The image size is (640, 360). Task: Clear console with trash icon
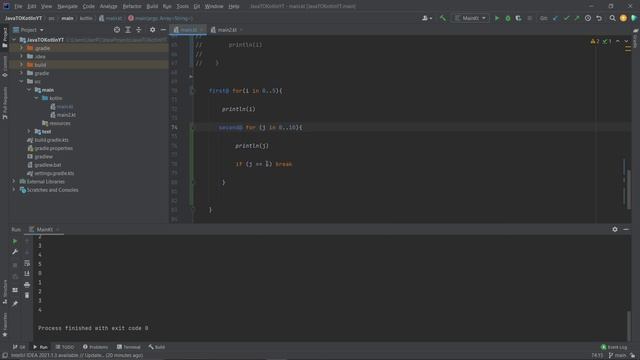click(27, 295)
